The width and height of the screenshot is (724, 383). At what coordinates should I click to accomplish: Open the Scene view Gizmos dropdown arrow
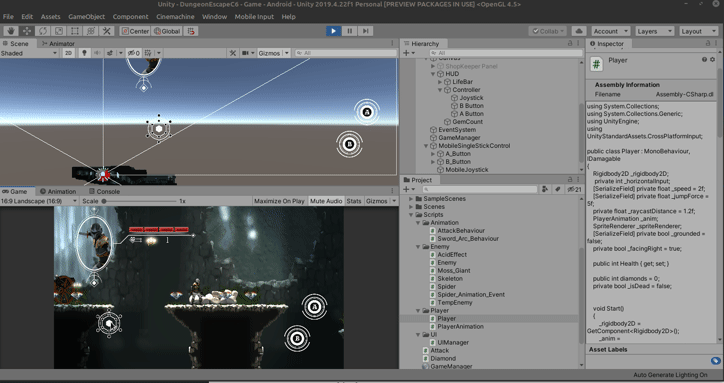287,53
